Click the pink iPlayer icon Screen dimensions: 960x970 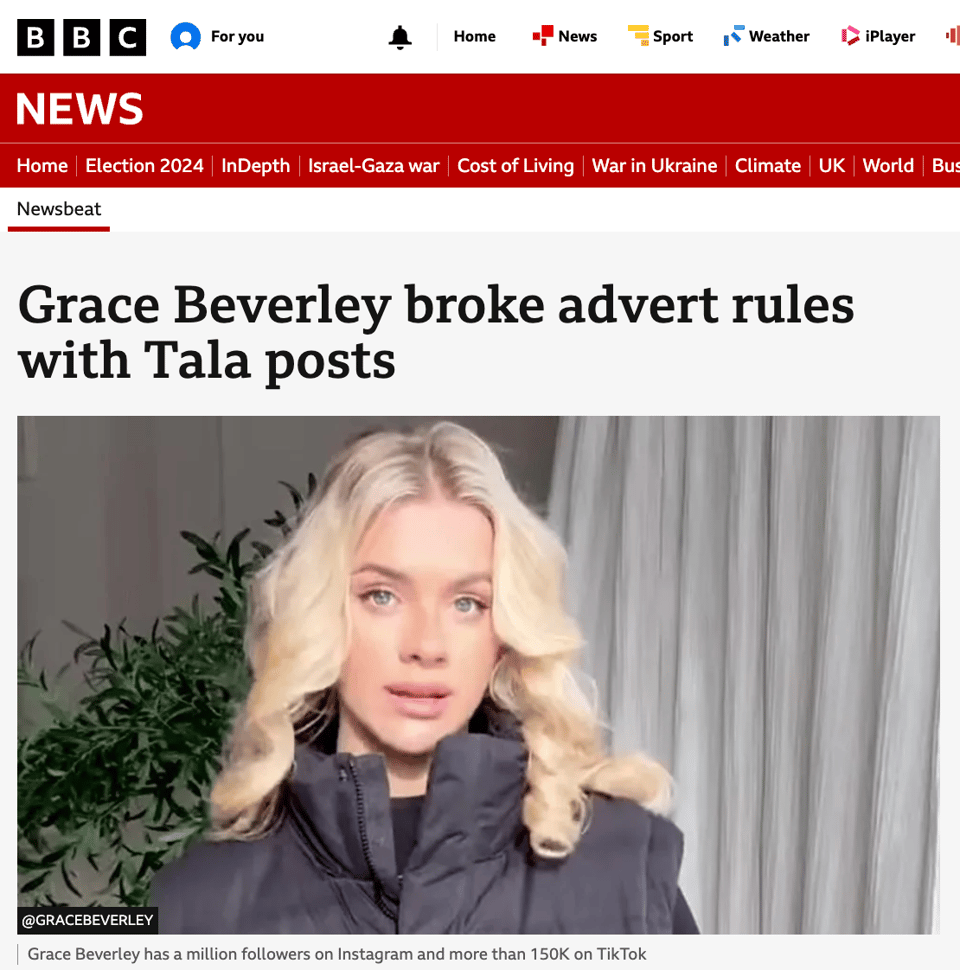pos(850,35)
